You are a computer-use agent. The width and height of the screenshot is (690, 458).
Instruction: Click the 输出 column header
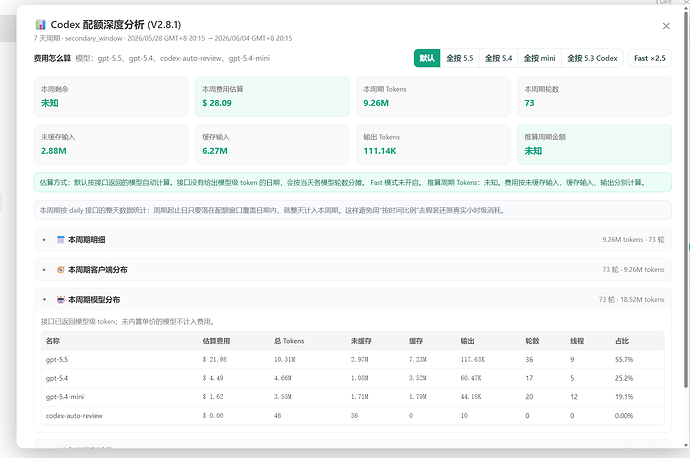pyautogui.click(x=467, y=341)
